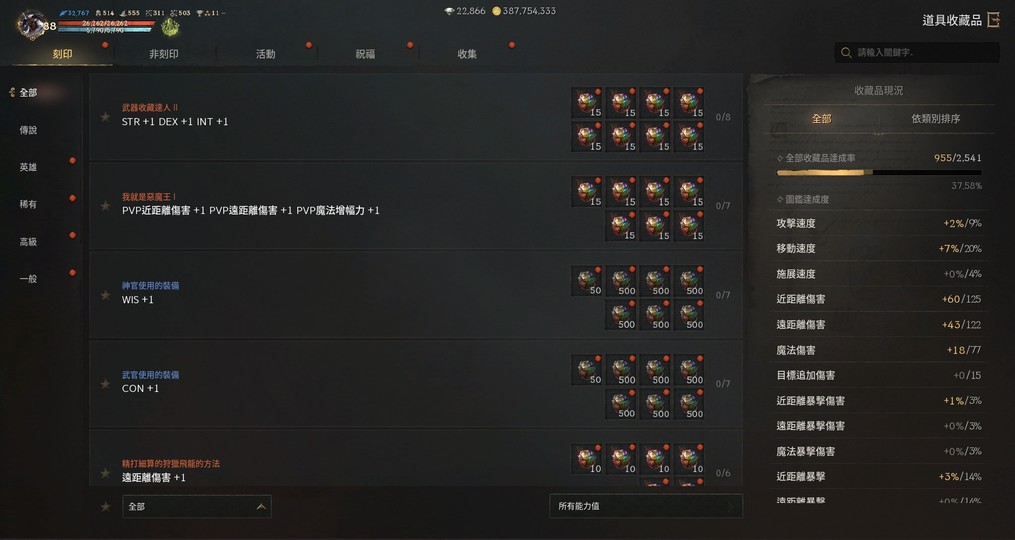Toggle the bottom favorites star filter
This screenshot has width=1015, height=540.
point(105,506)
